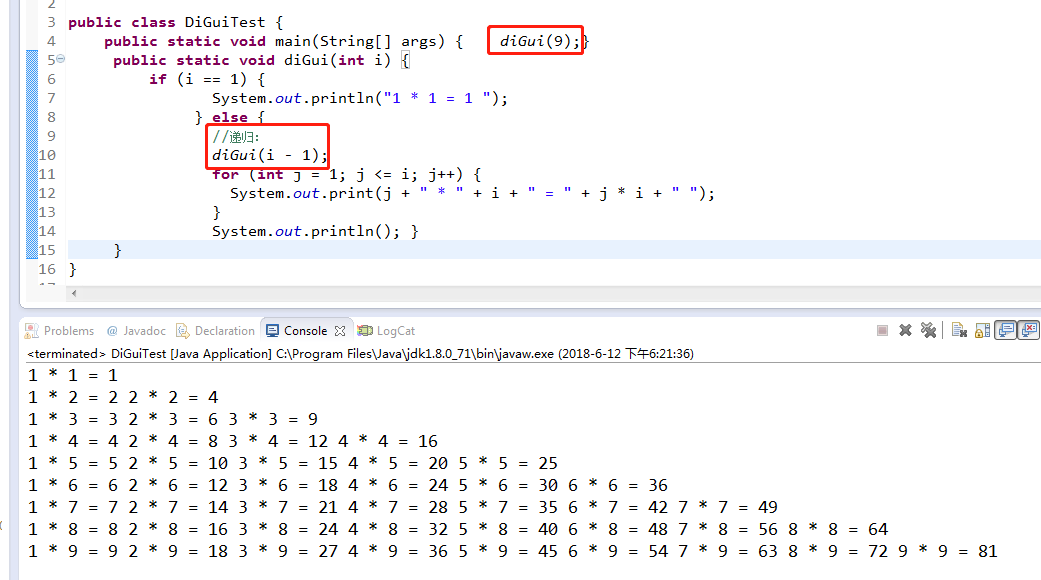Toggle Show Console When Standard Error Changes
The image size is (1041, 580).
tap(1030, 330)
